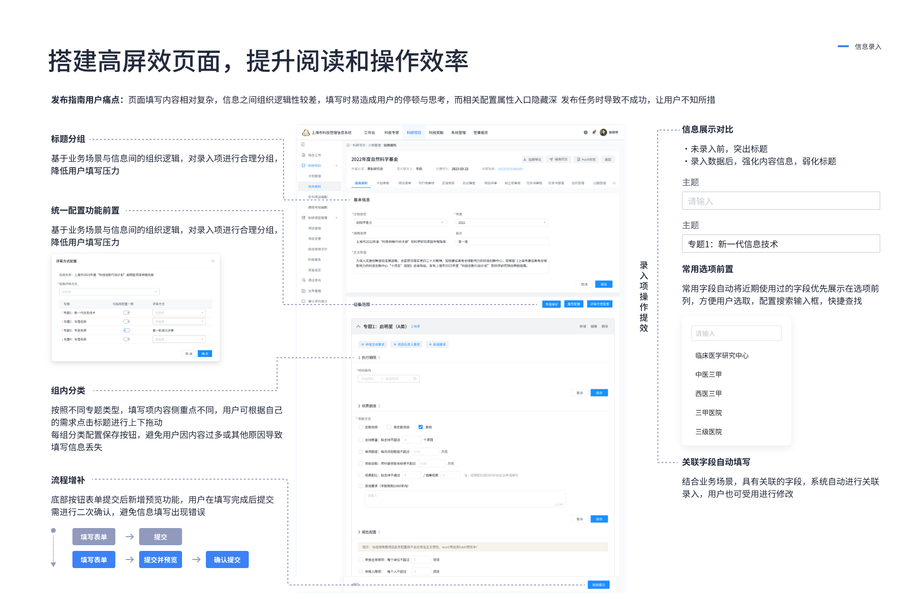Turn off the enabled blue switch in dialog
Image resolution: width=915 pixels, height=600 pixels.
127,330
